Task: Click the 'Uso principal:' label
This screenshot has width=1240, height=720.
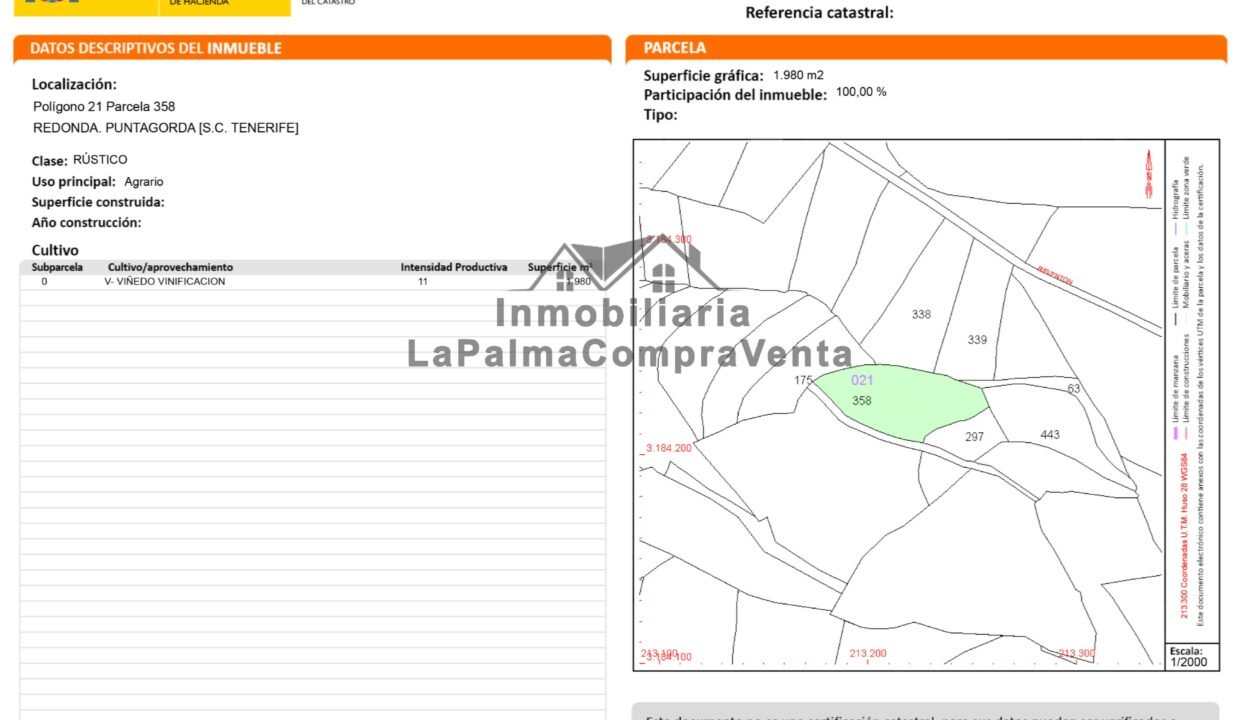Action: coord(74,182)
